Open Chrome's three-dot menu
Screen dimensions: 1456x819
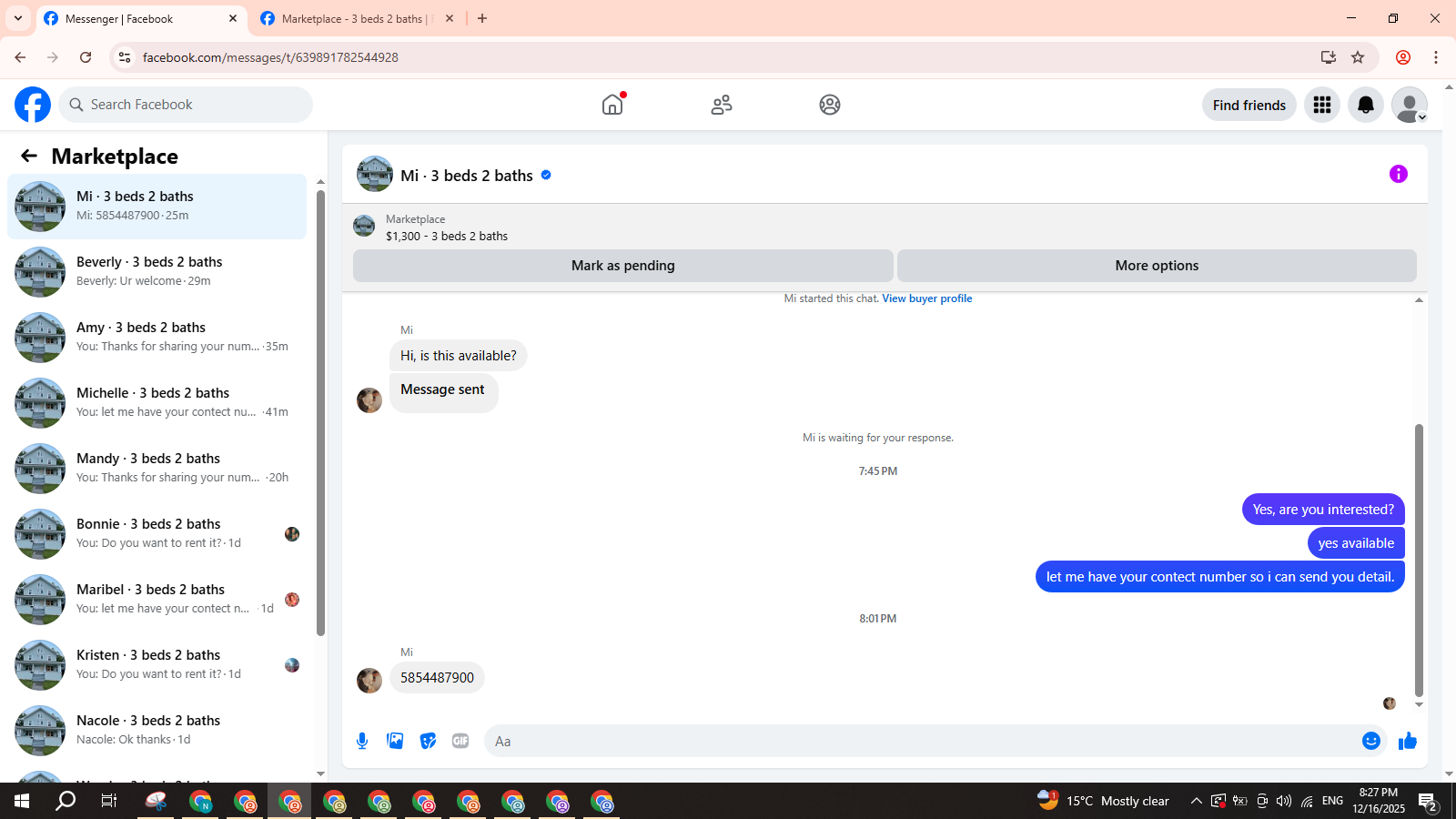(x=1436, y=57)
